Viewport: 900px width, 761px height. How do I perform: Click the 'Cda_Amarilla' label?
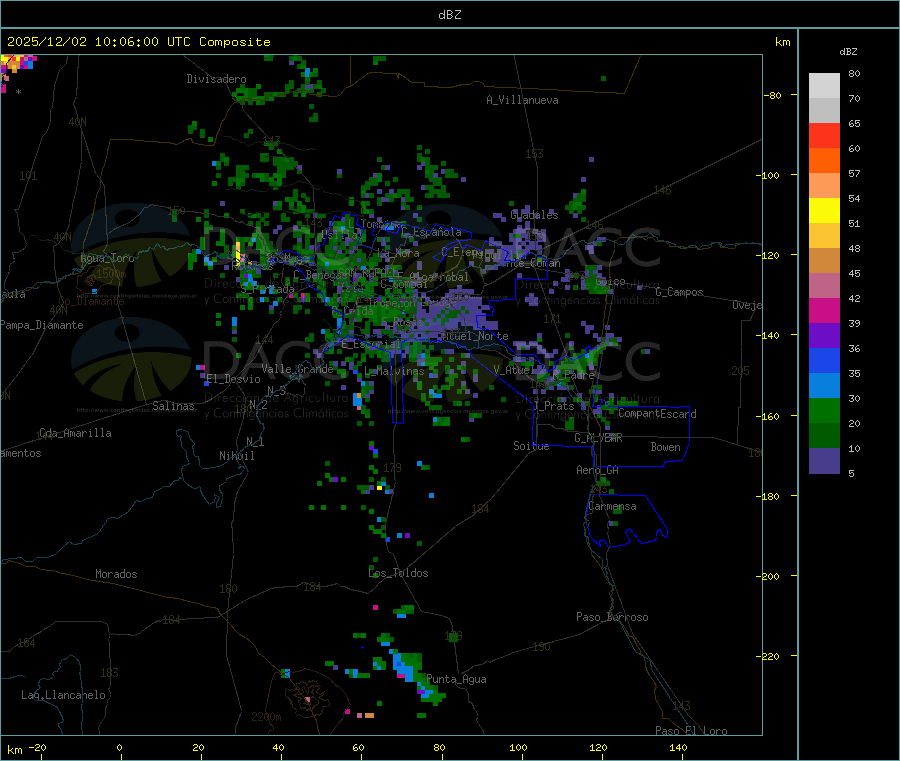[75, 433]
